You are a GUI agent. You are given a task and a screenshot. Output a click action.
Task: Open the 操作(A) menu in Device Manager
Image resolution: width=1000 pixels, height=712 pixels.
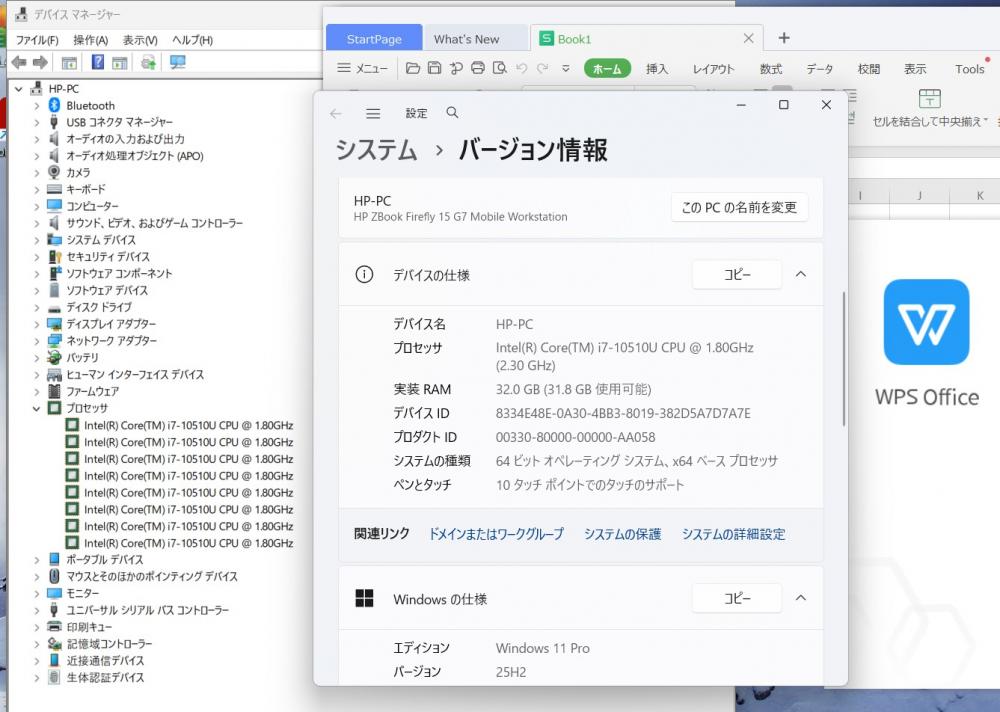pos(90,40)
